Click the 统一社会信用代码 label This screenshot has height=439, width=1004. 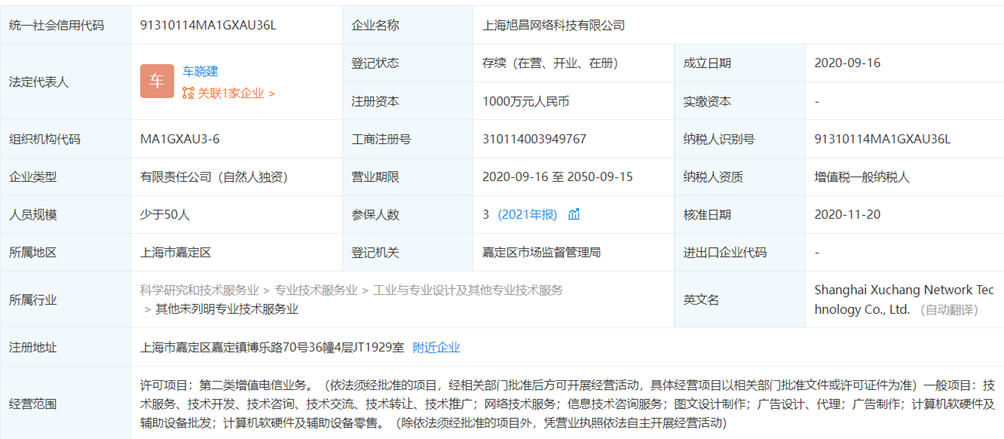(x=56, y=26)
